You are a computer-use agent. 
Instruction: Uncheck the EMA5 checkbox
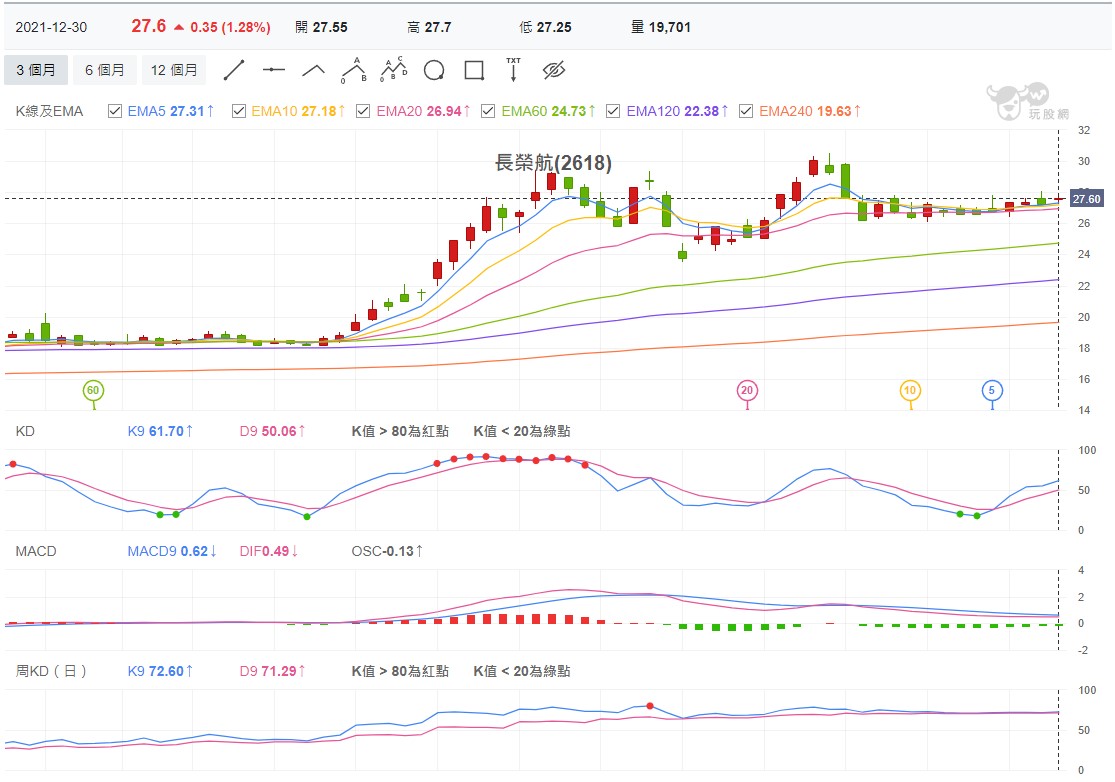click(114, 111)
